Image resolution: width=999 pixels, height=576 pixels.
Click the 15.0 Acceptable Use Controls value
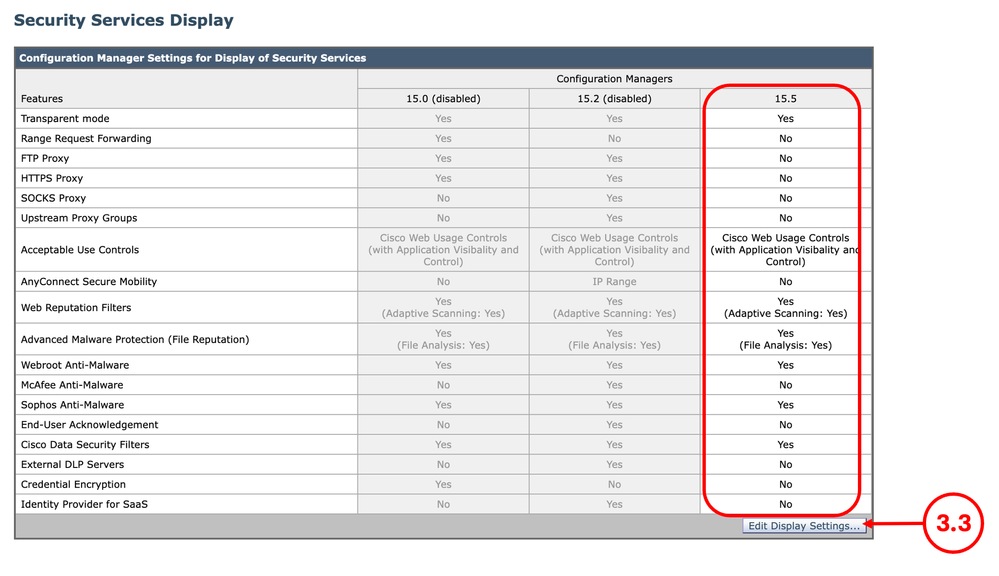click(x=443, y=250)
